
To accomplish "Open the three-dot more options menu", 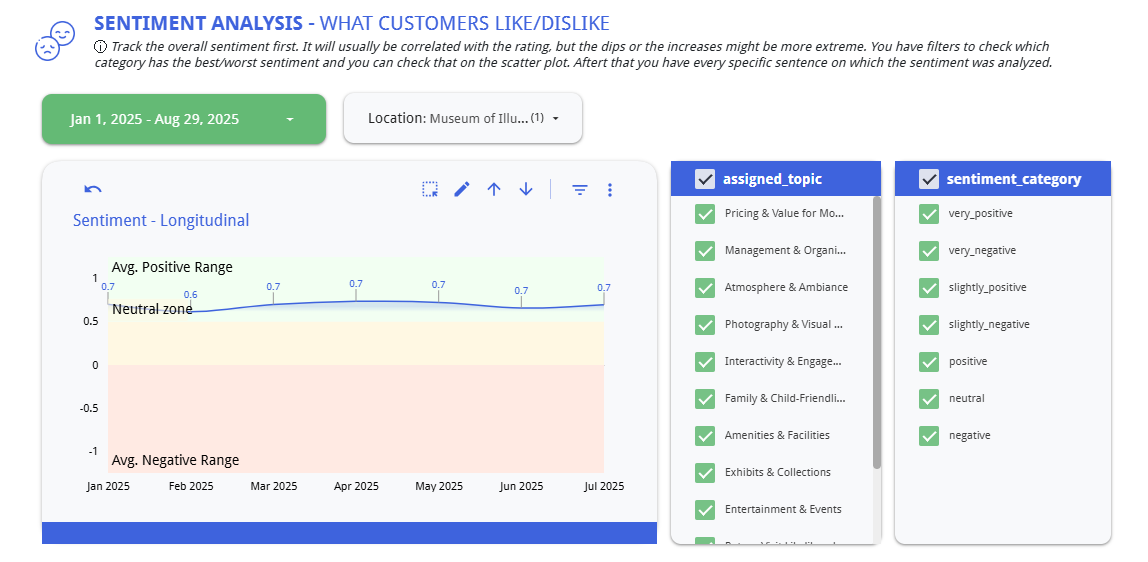I will click(x=610, y=189).
